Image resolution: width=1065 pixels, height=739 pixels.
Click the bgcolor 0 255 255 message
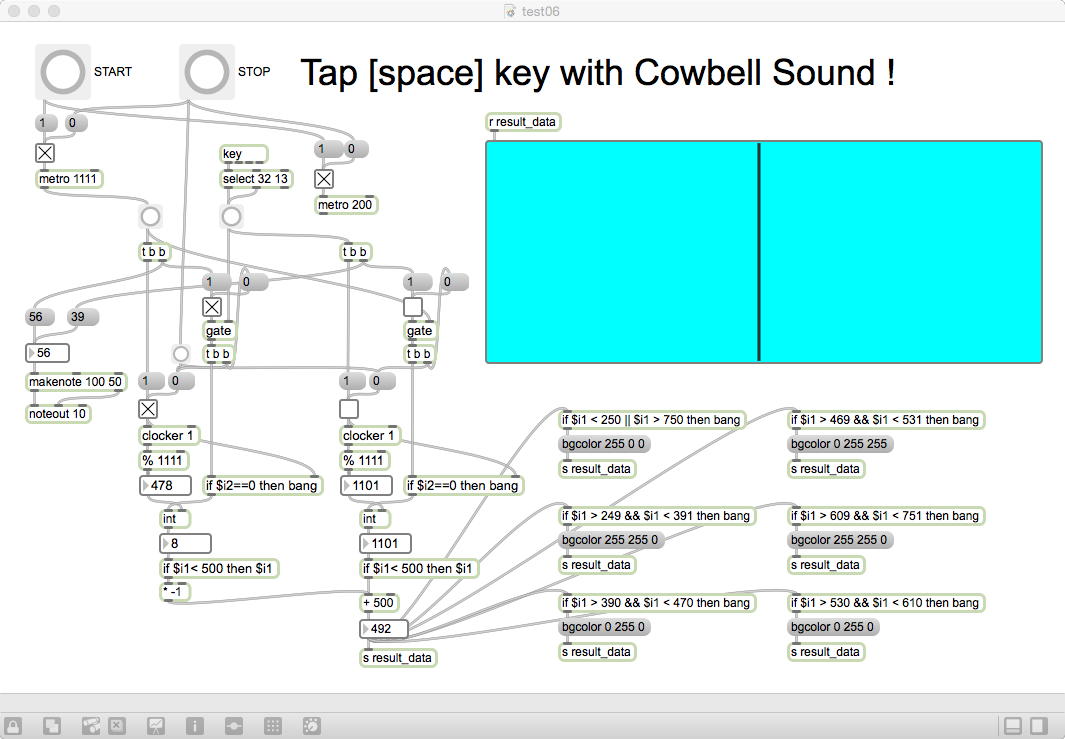coord(840,444)
